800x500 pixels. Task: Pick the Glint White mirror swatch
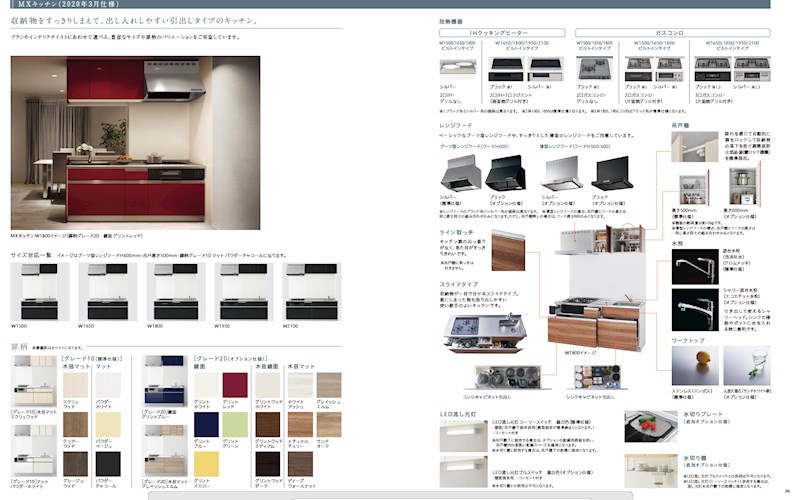click(x=206, y=385)
